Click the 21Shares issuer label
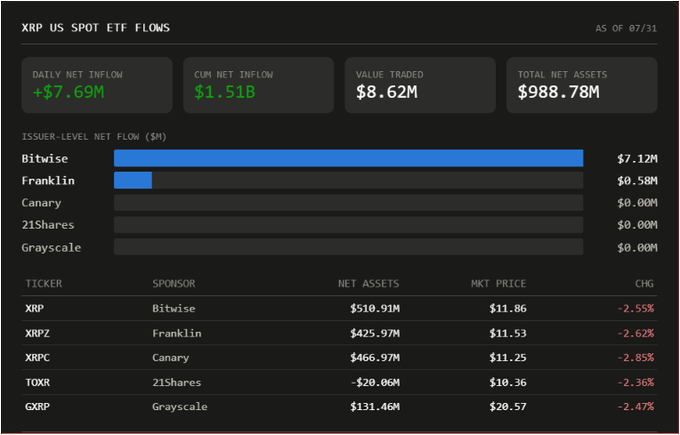680x435 pixels. click(48, 225)
